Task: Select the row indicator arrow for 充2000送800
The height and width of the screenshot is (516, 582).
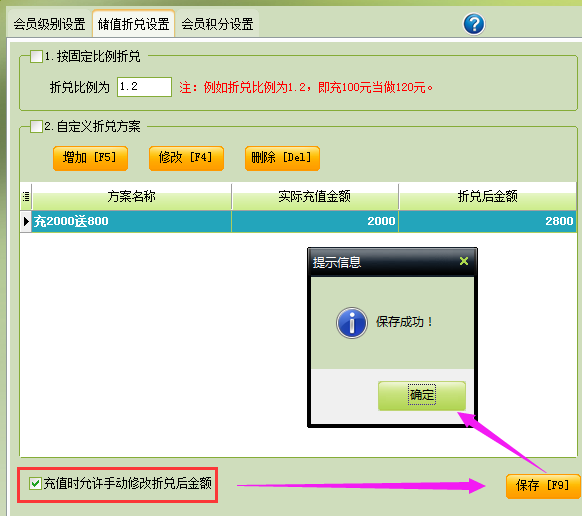Action: click(x=26, y=222)
